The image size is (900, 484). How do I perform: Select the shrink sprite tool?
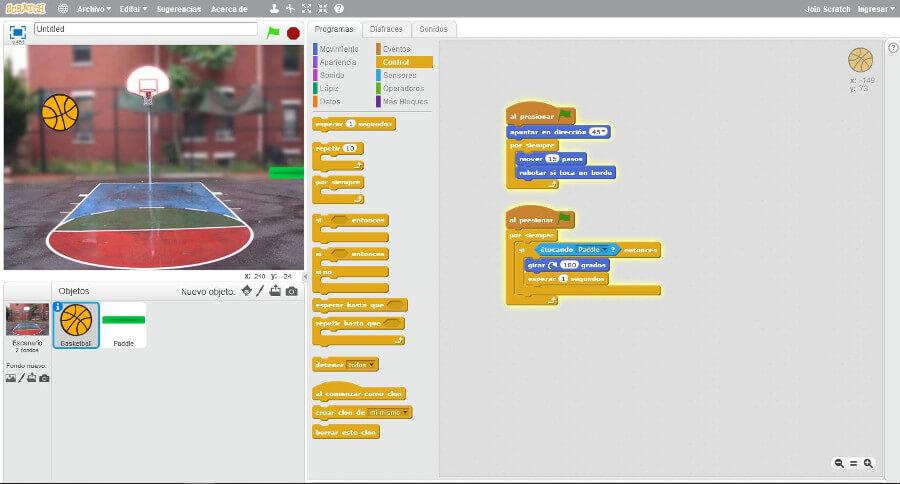point(323,9)
